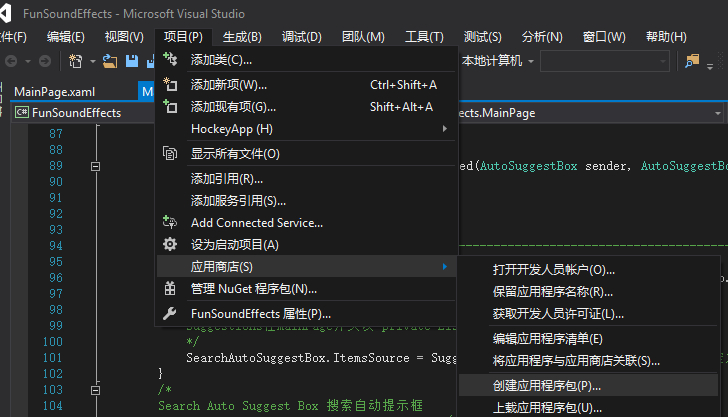Select 添加现有项(G)... menu item

tap(306, 107)
